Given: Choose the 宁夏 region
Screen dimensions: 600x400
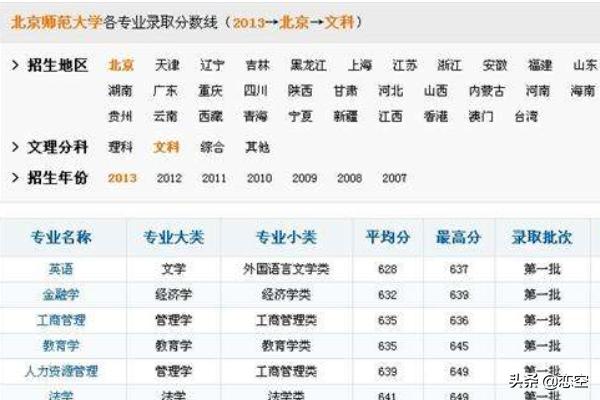Looking at the screenshot, I should coord(300,116).
